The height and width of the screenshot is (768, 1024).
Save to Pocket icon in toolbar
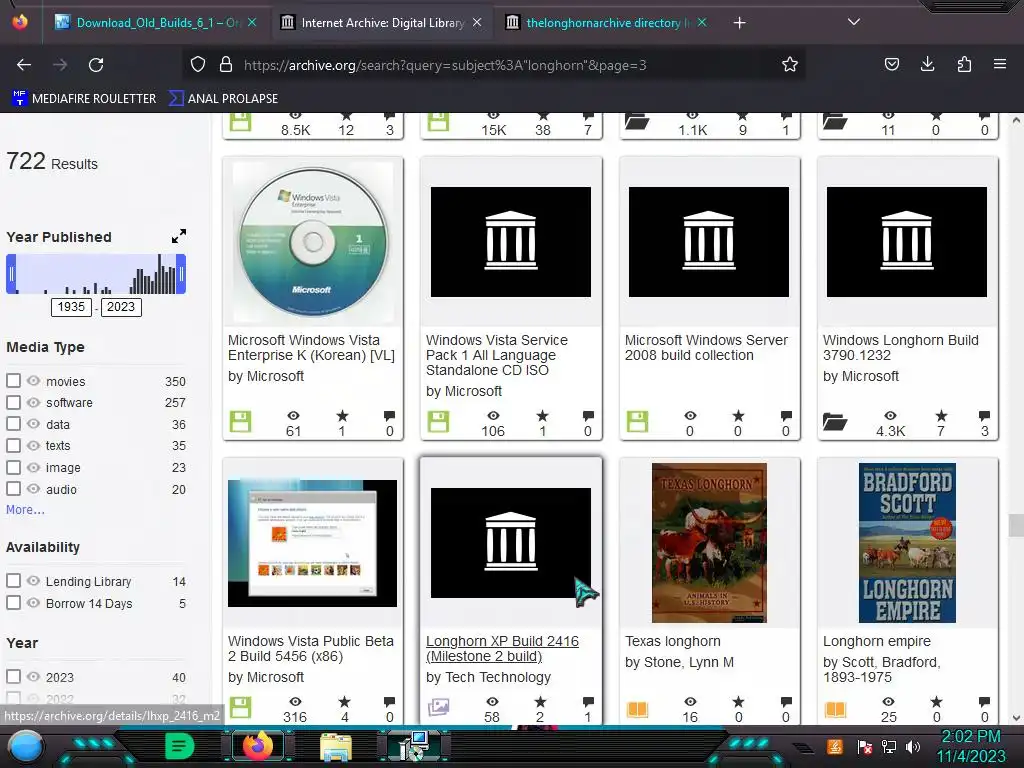point(891,65)
